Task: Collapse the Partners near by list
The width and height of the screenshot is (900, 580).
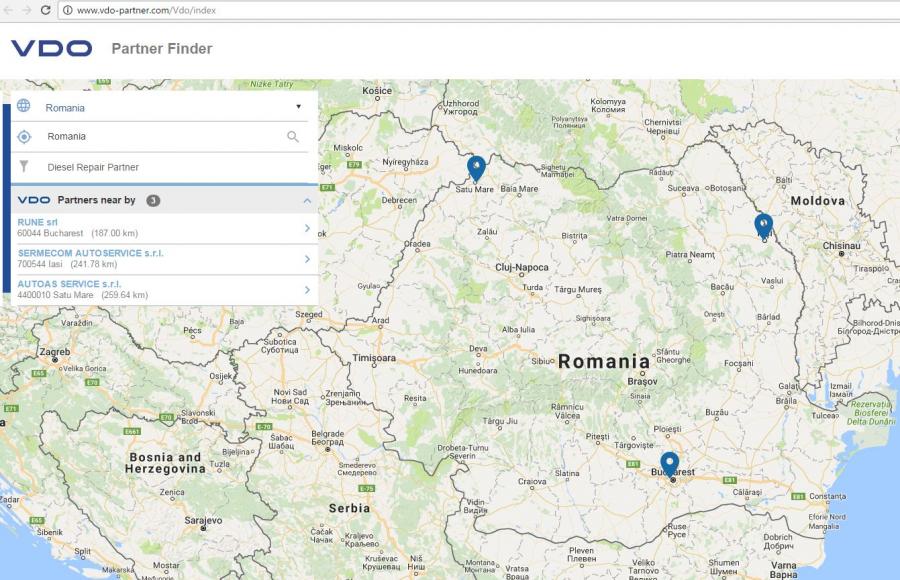Action: [x=307, y=201]
